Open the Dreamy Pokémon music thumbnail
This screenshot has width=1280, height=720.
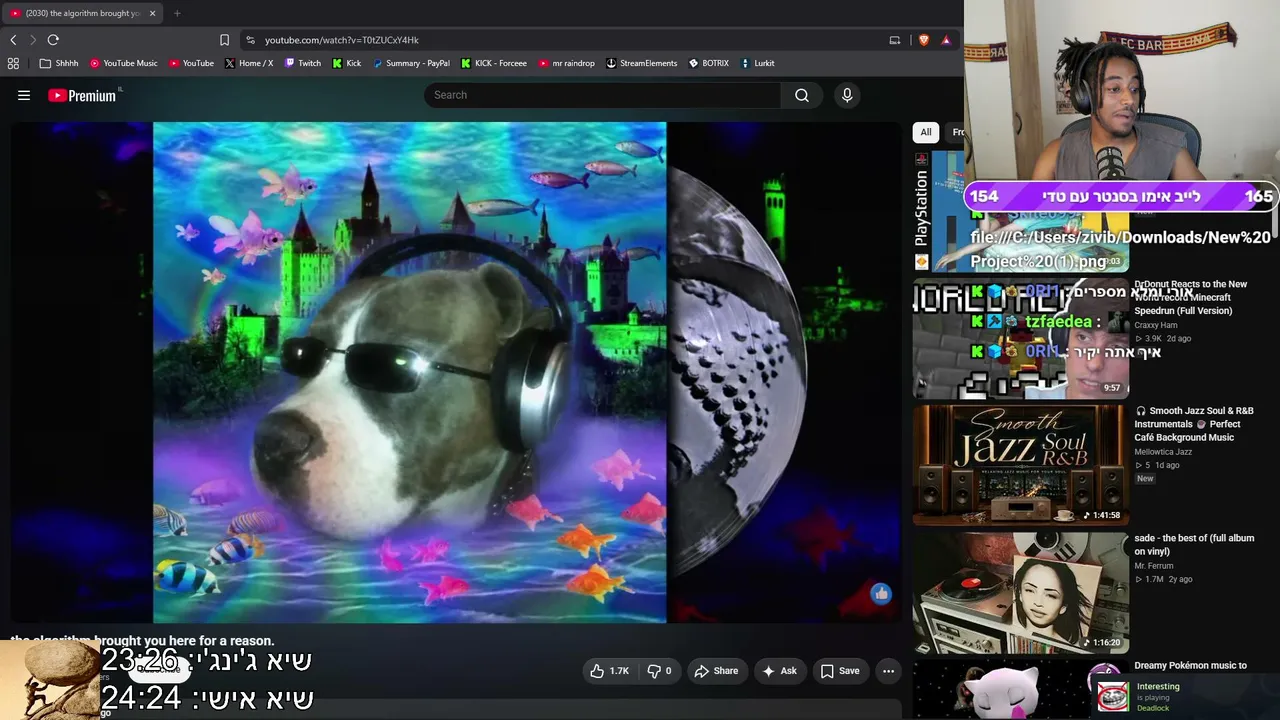(x=1021, y=690)
